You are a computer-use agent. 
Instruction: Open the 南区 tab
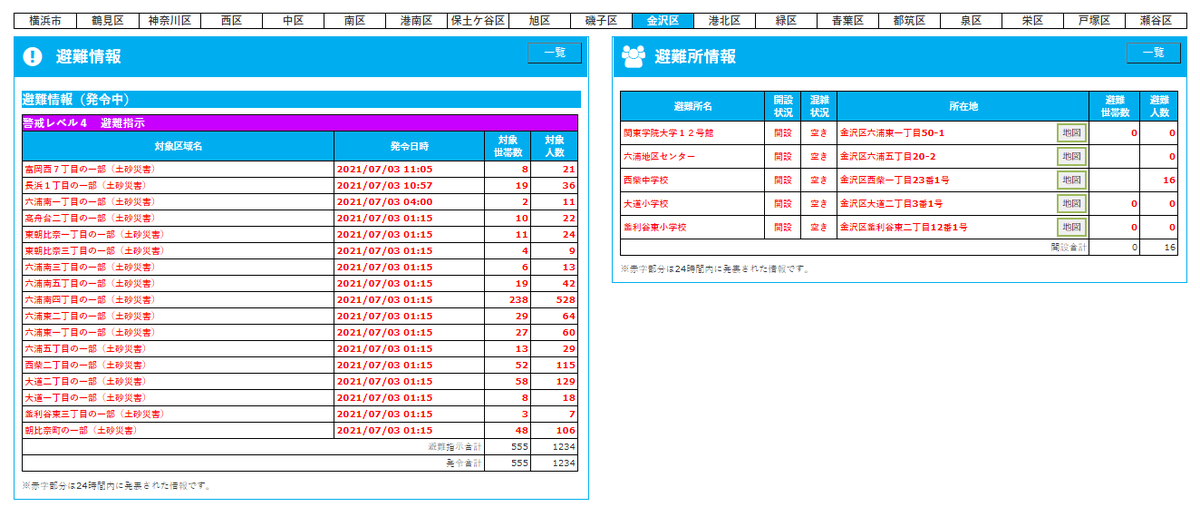point(354,20)
